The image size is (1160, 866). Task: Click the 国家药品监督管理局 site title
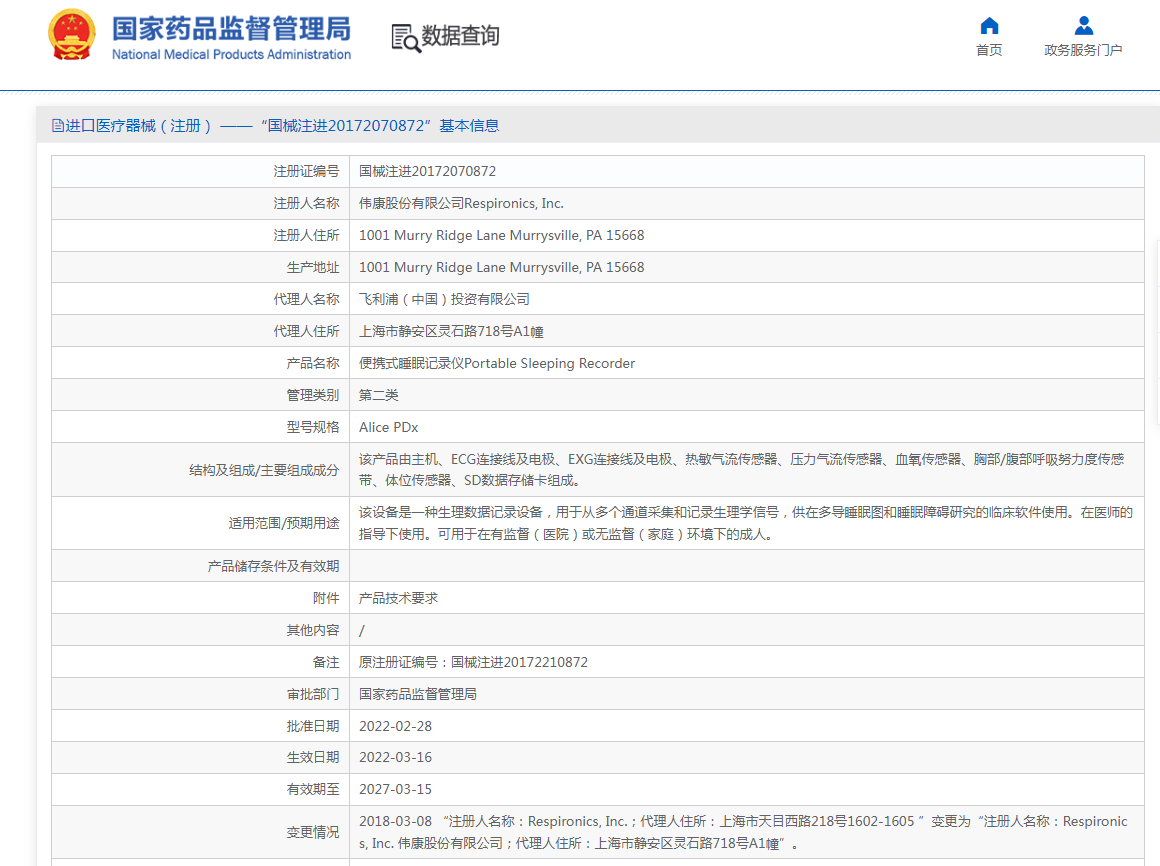click(x=232, y=29)
